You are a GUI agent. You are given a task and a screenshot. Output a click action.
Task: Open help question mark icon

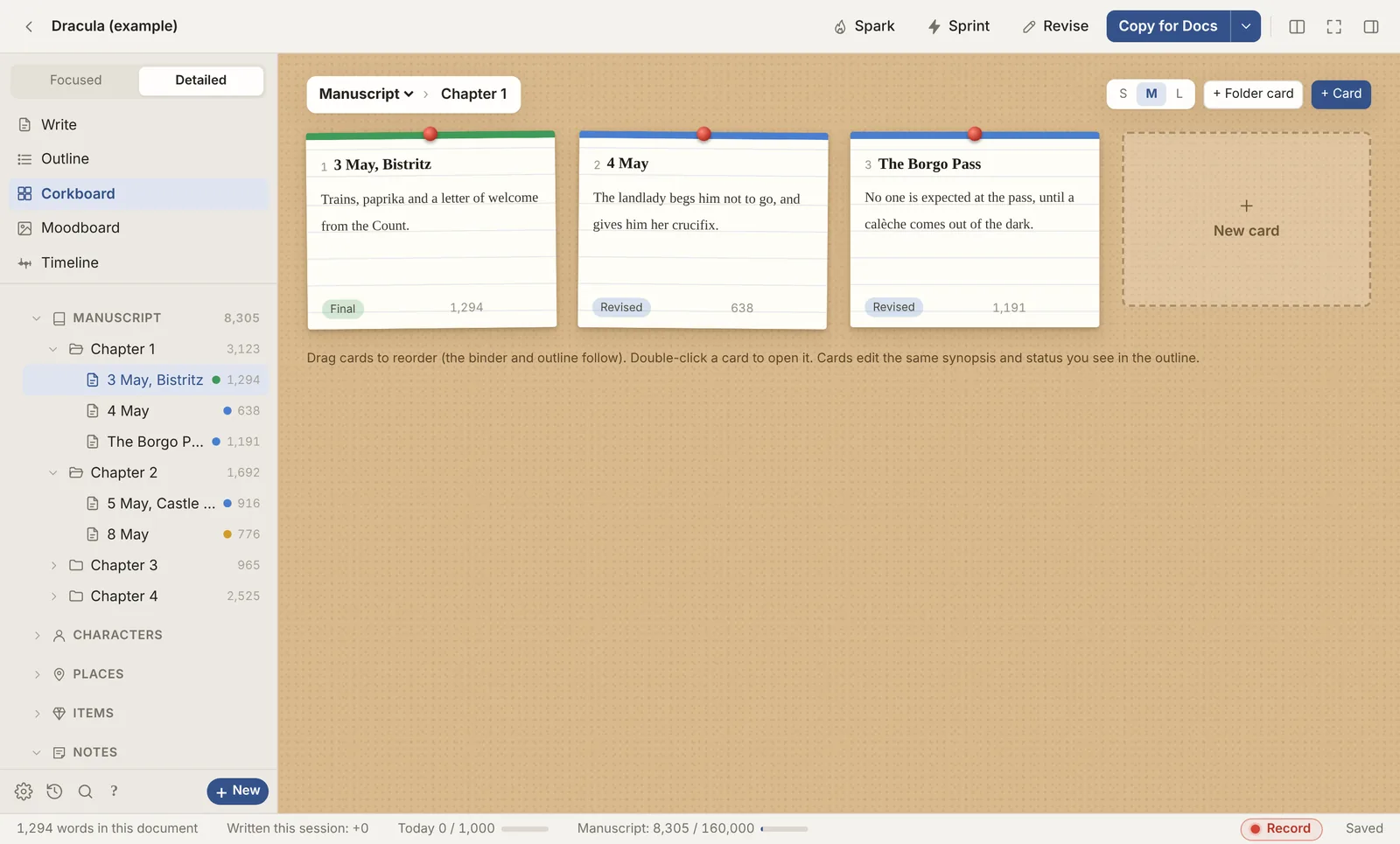coord(114,792)
